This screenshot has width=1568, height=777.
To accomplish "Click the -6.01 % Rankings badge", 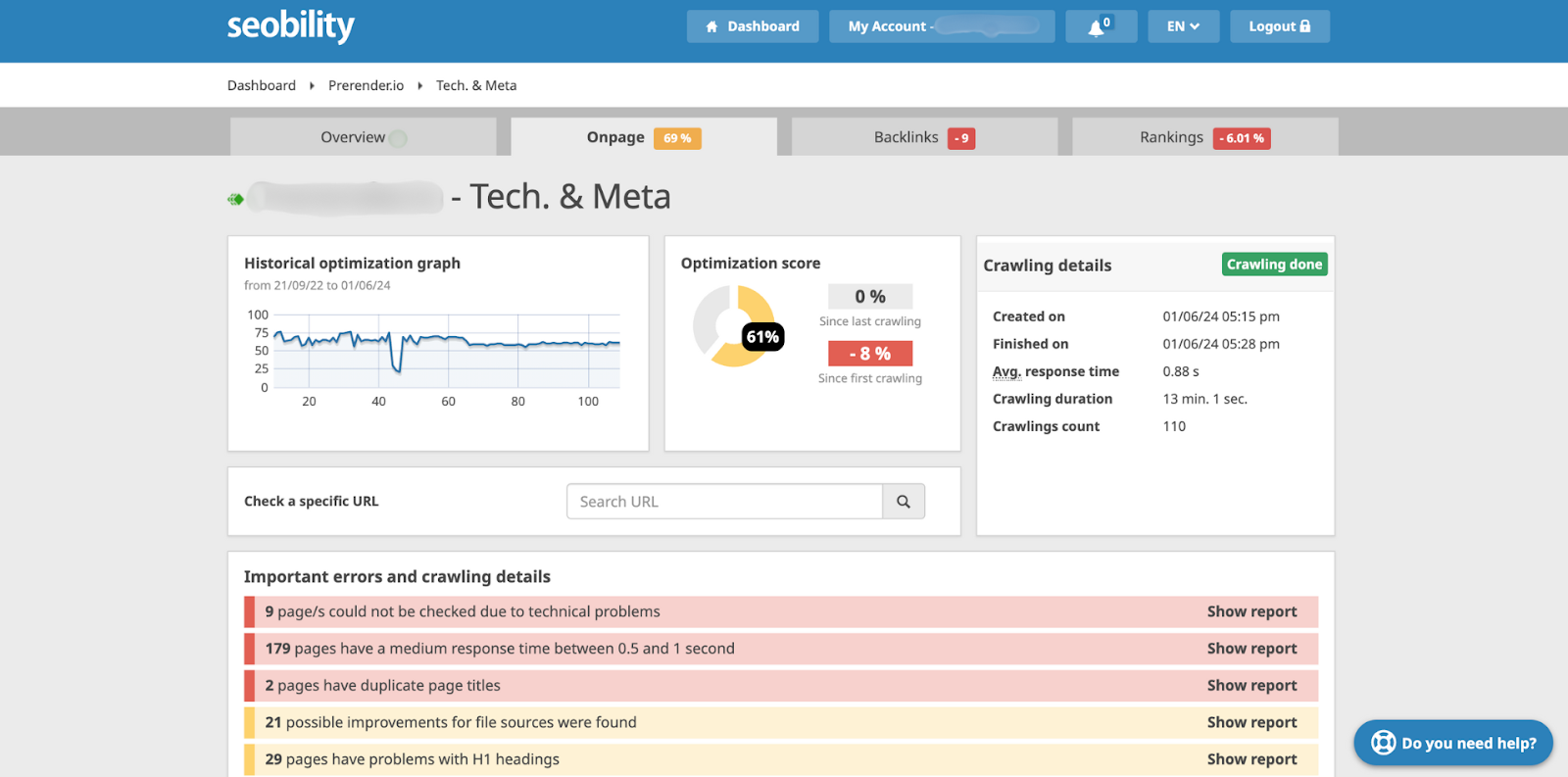I will click(x=1242, y=138).
